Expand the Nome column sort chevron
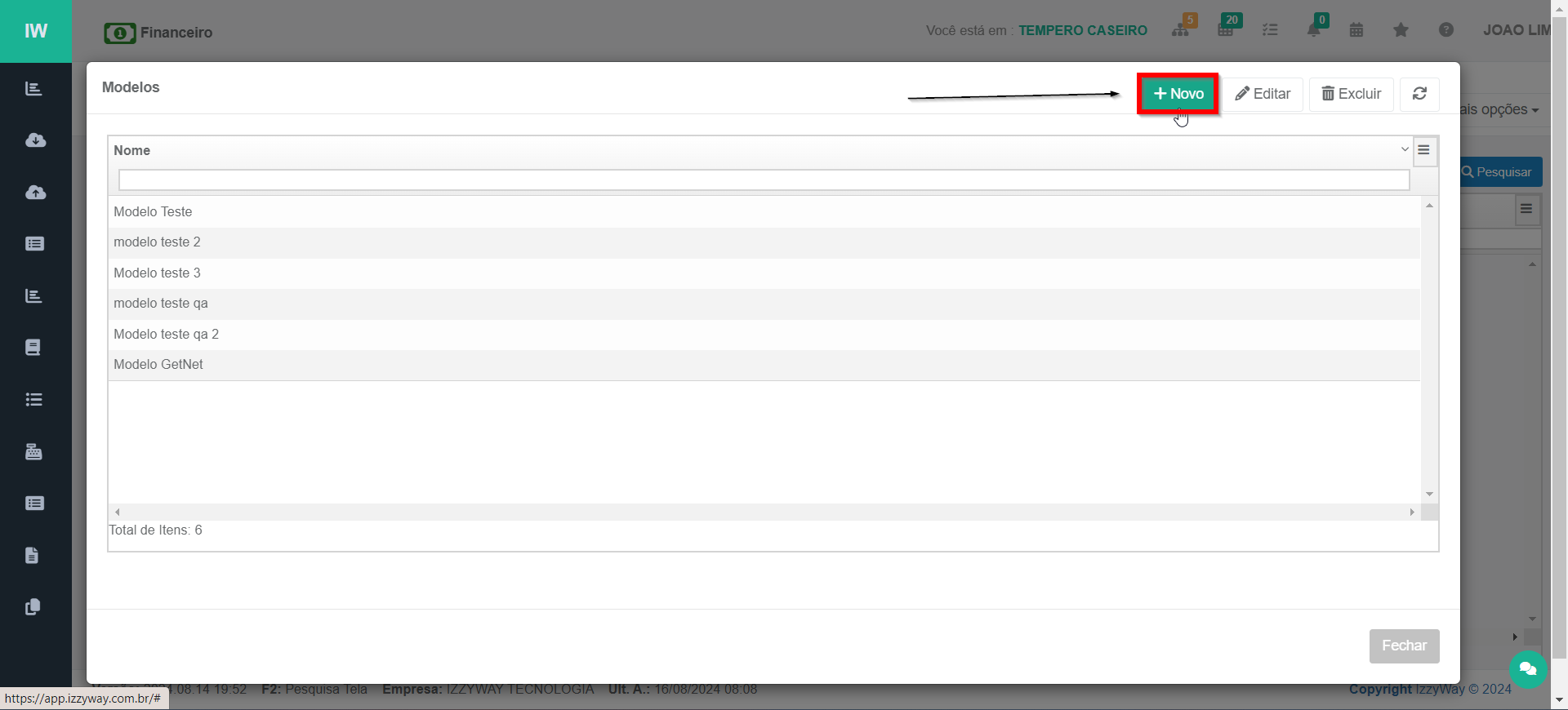The width and height of the screenshot is (1568, 710). (1405, 150)
